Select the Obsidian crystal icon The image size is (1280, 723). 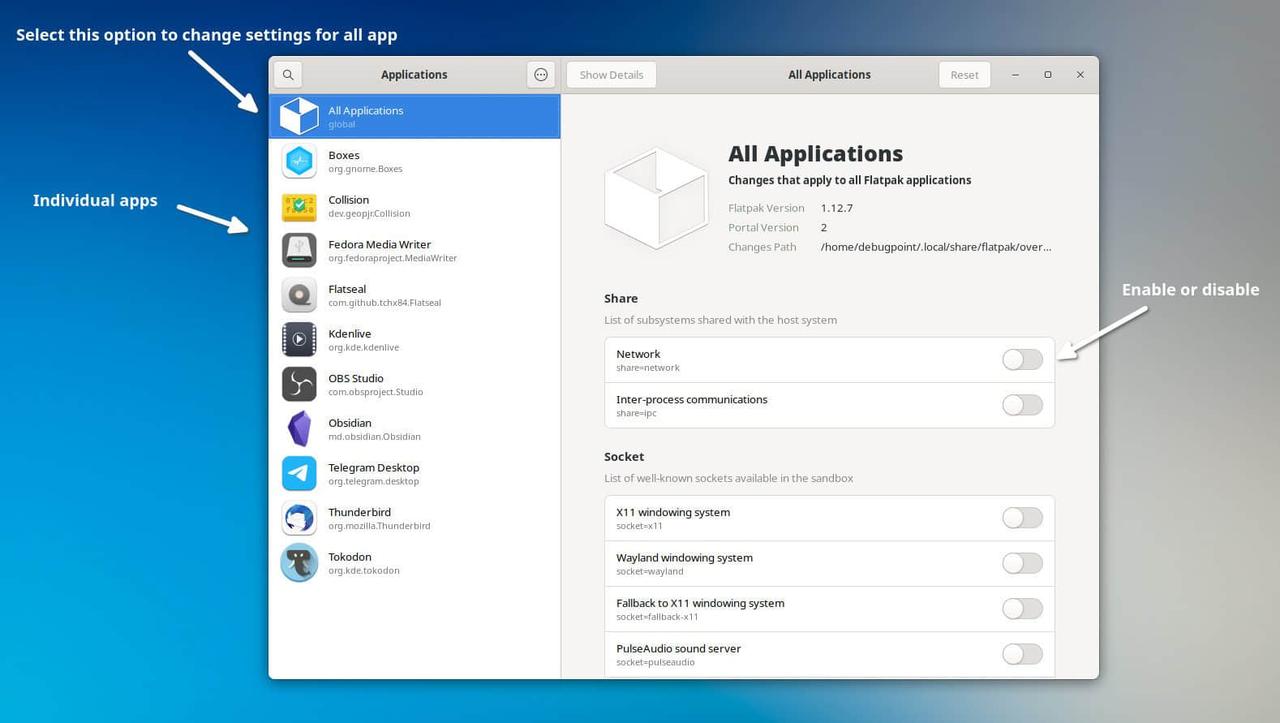pos(299,429)
